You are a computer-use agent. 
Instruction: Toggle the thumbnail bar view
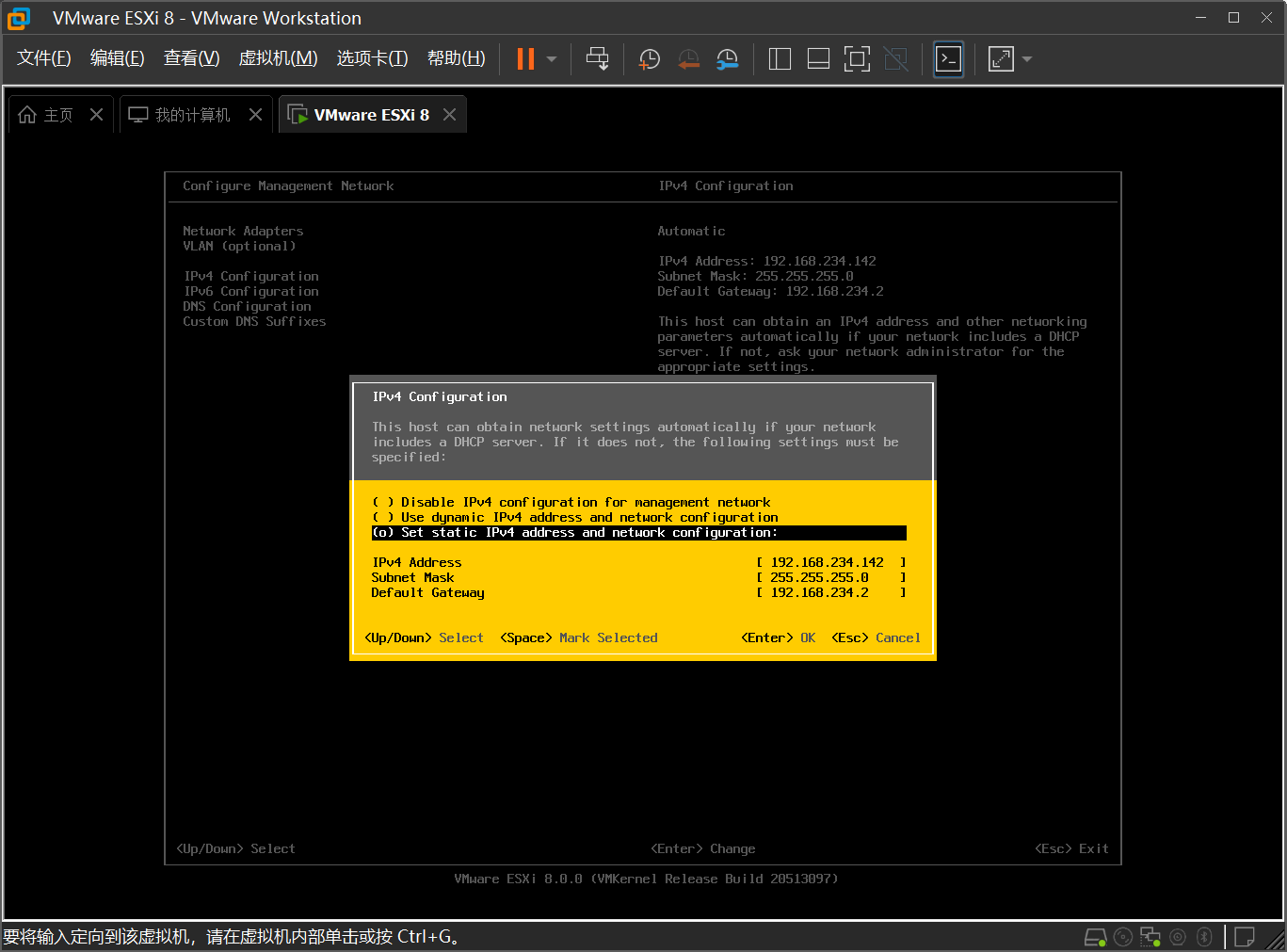819,59
